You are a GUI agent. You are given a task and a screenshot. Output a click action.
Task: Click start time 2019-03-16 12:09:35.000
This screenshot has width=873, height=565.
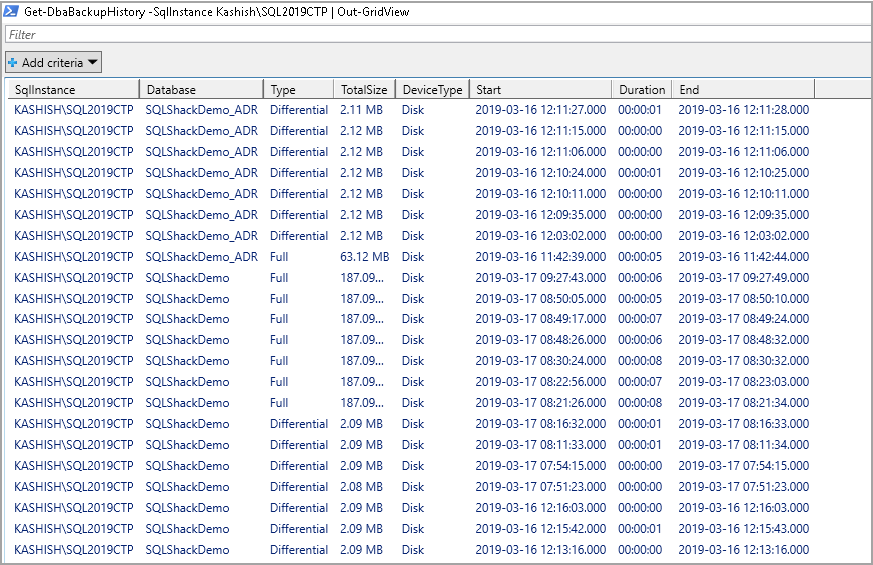click(x=541, y=215)
